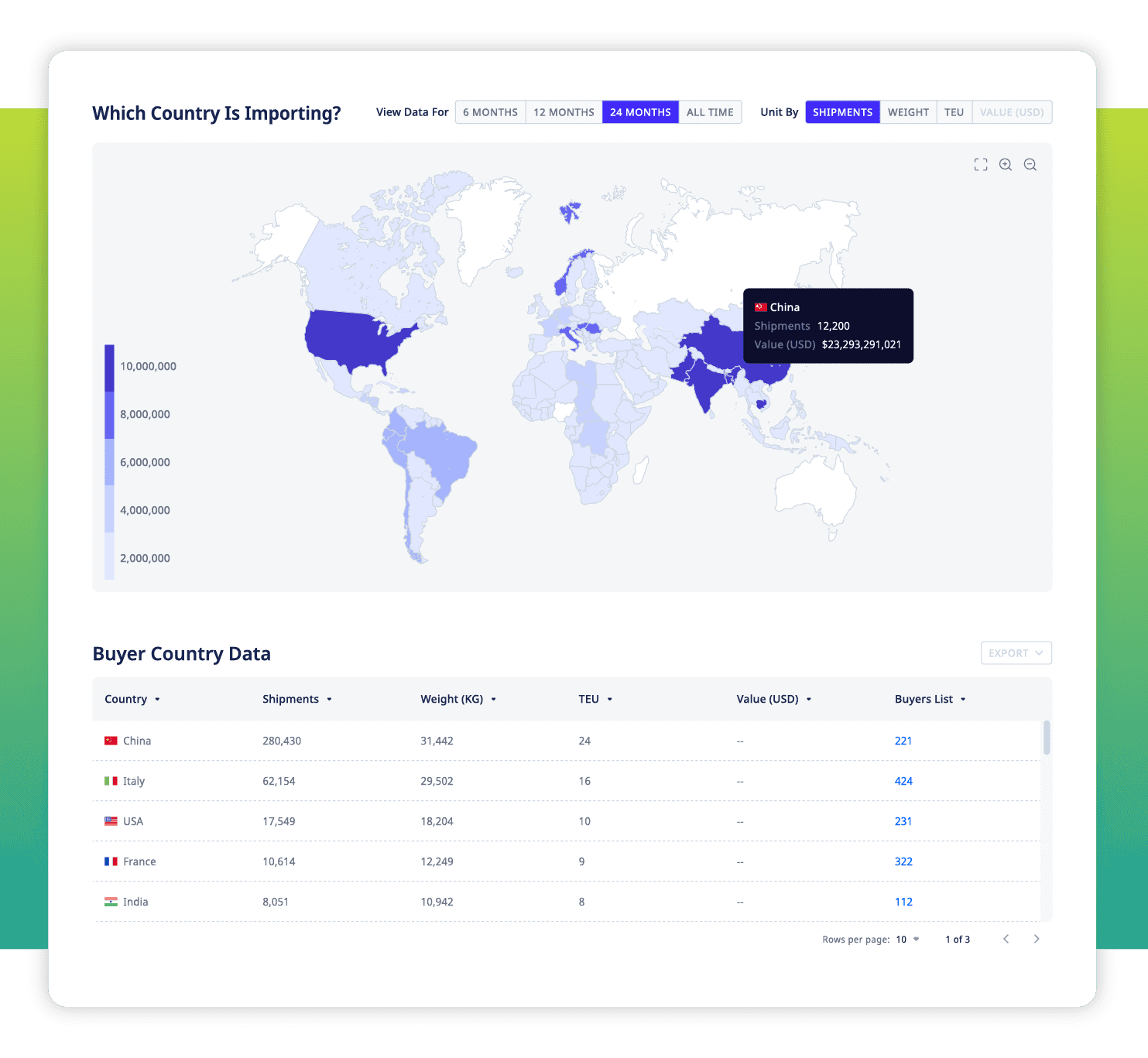Click the China shipments value 280,430

(282, 741)
